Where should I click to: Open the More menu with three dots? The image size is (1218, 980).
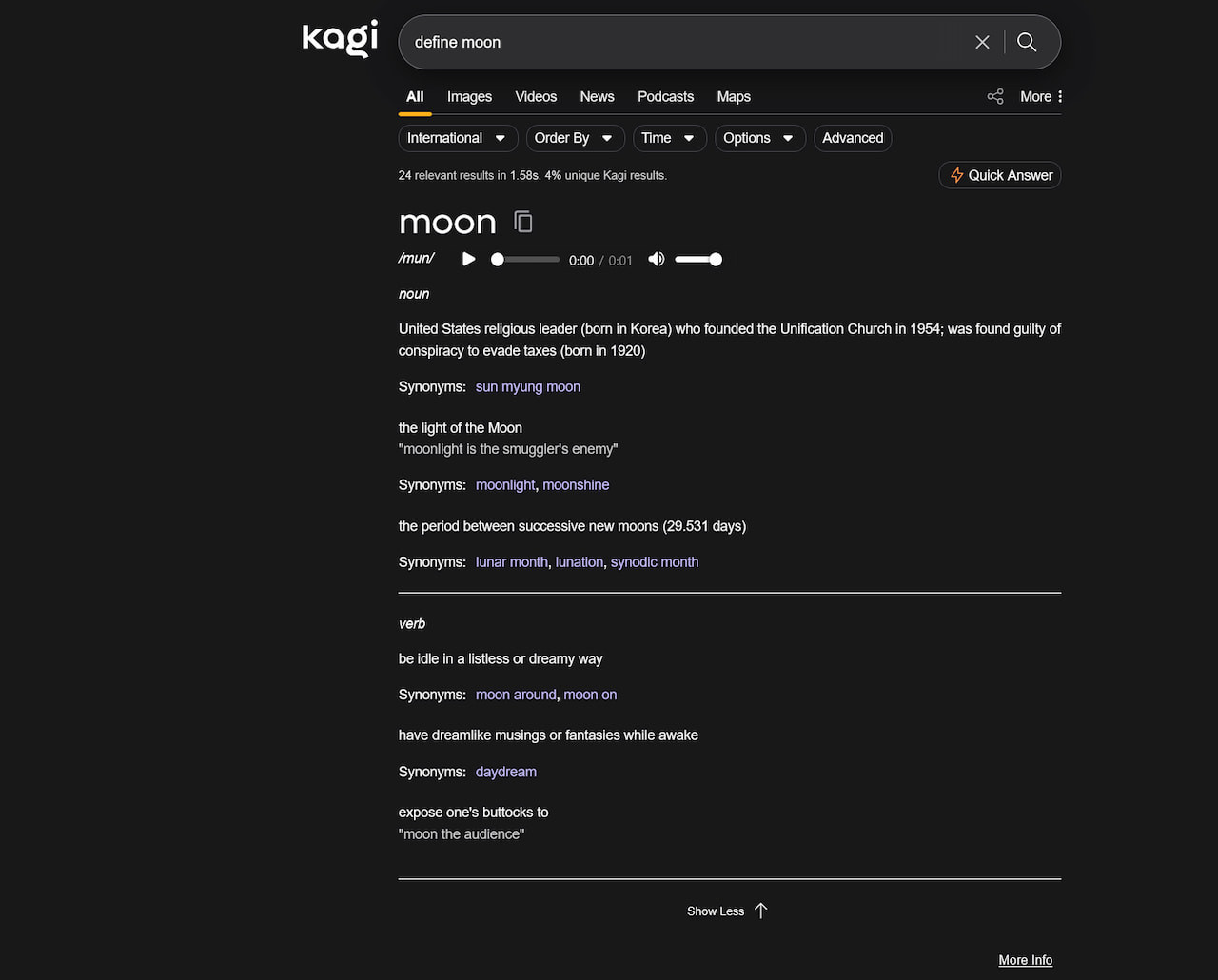(x=1042, y=96)
